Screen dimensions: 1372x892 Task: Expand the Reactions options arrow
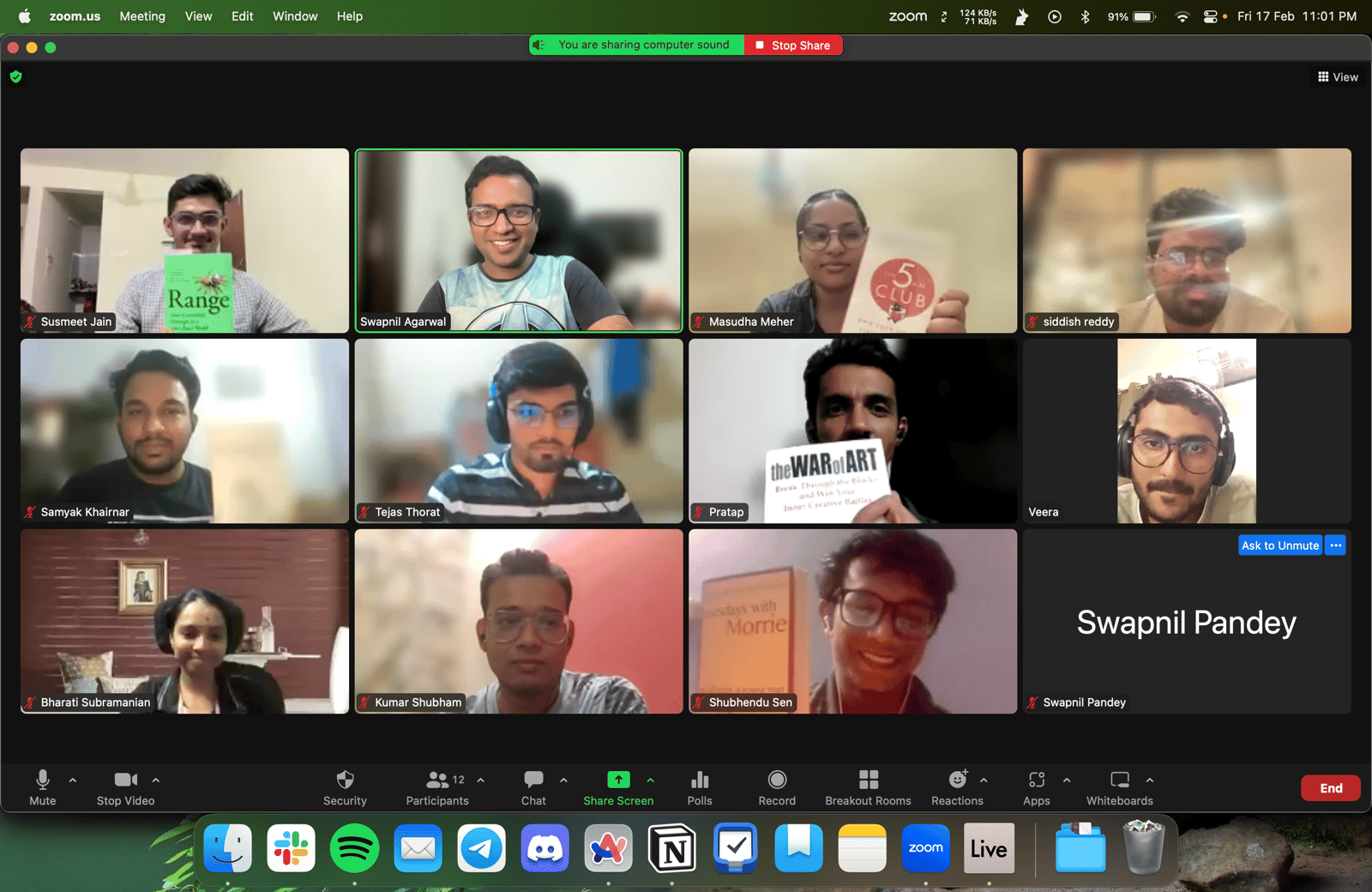coord(984,780)
